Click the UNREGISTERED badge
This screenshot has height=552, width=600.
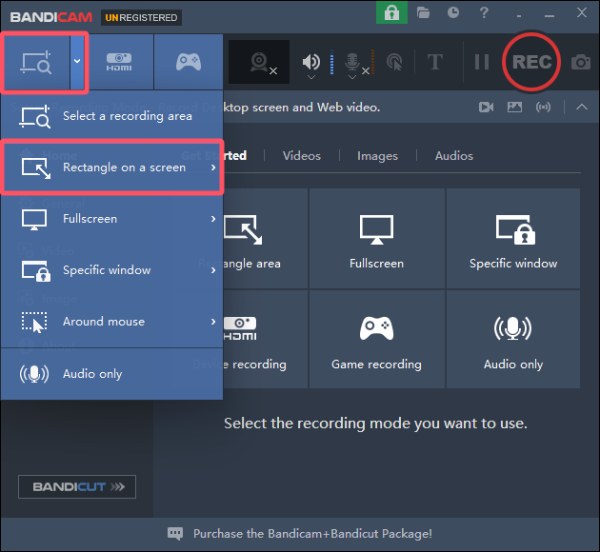click(141, 18)
